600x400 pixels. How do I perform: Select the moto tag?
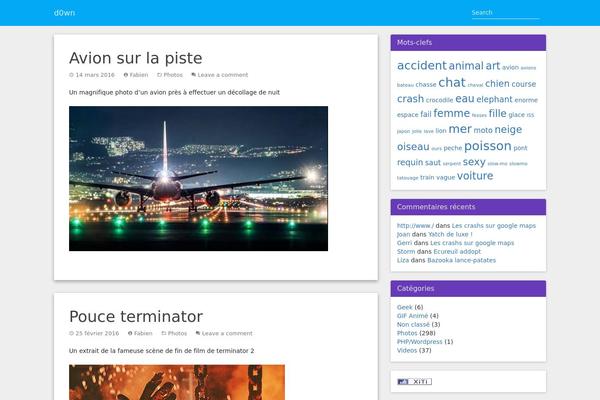pos(483,131)
